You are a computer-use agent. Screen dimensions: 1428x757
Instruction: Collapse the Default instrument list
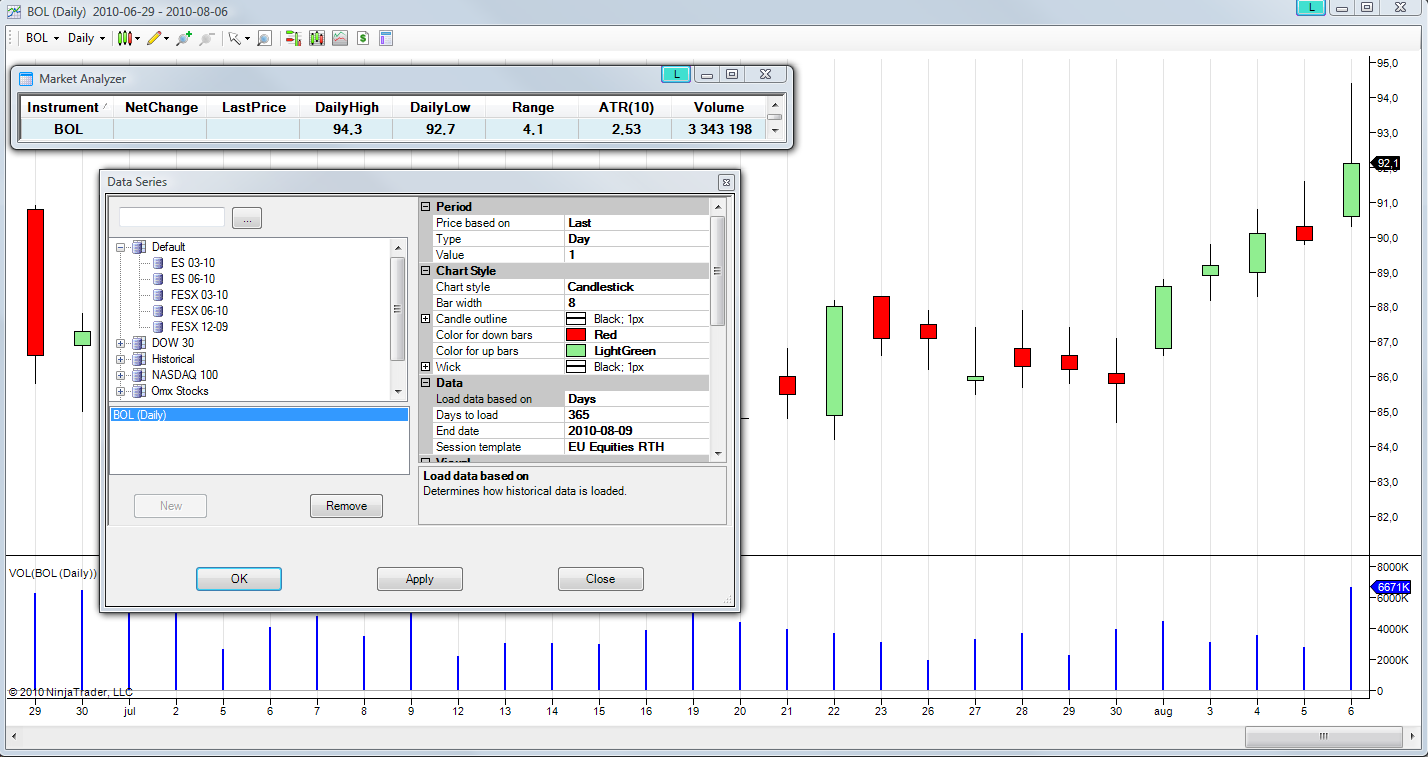(121, 247)
